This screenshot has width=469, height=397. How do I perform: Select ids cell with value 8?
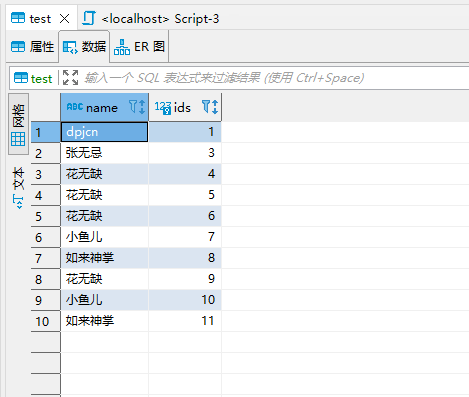click(x=185, y=258)
